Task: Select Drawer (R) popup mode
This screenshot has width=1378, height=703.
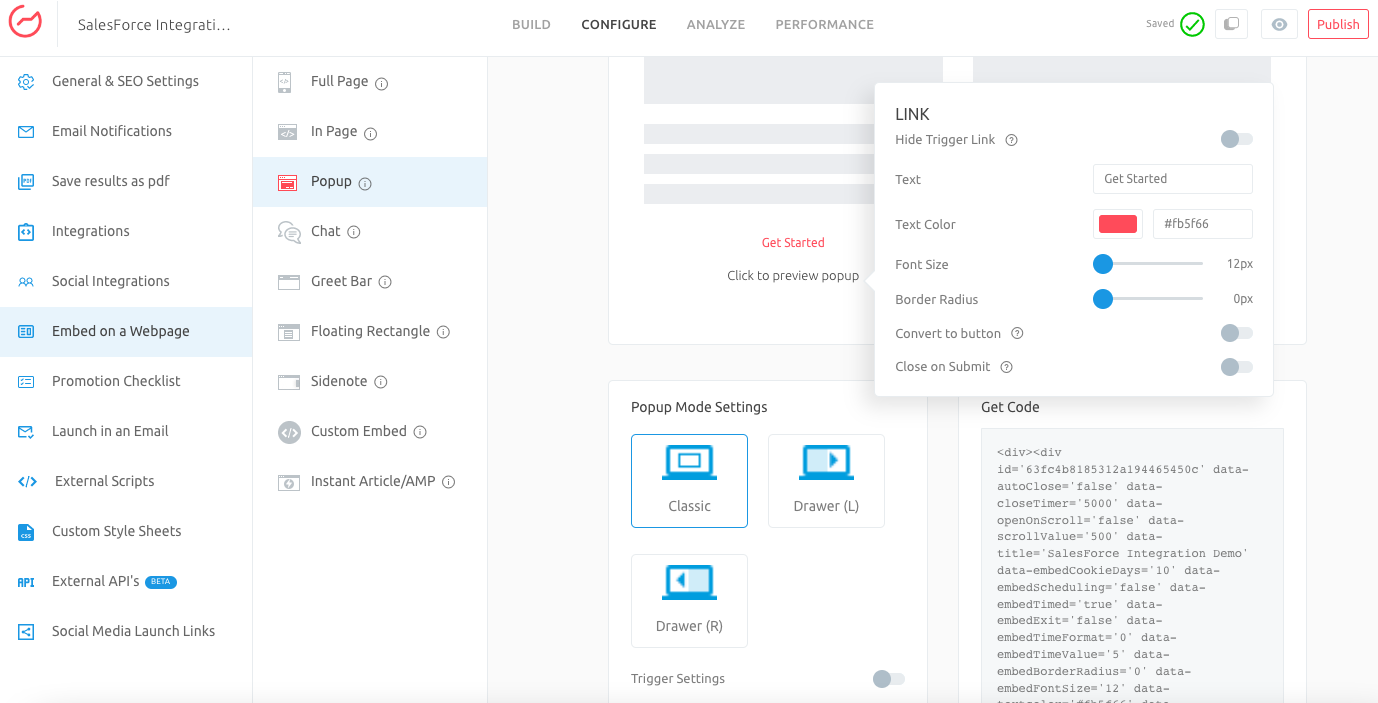Action: pyautogui.click(x=689, y=601)
